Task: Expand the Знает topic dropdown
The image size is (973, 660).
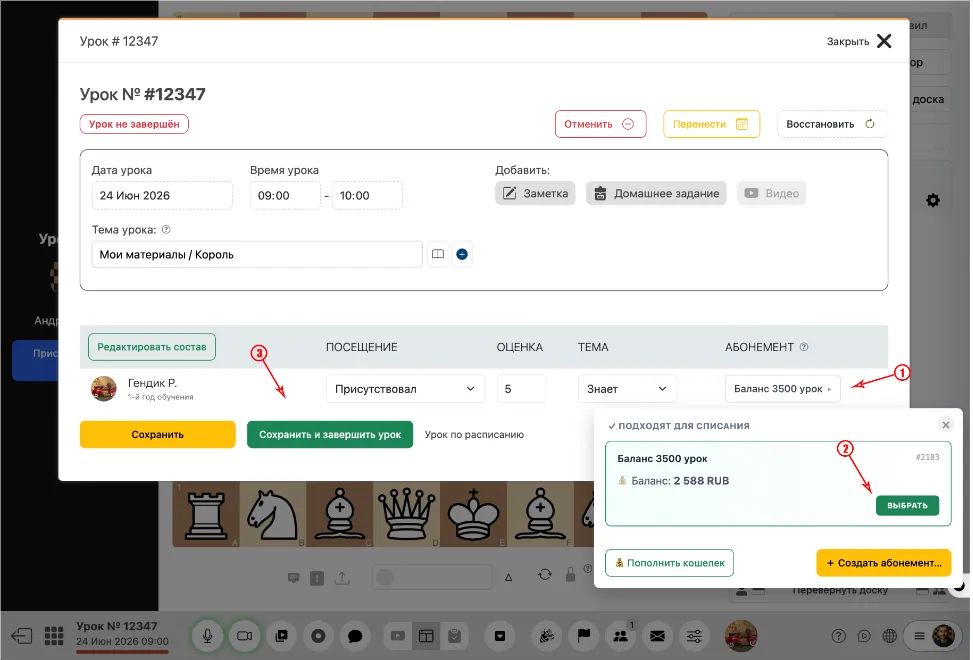Action: click(x=627, y=389)
